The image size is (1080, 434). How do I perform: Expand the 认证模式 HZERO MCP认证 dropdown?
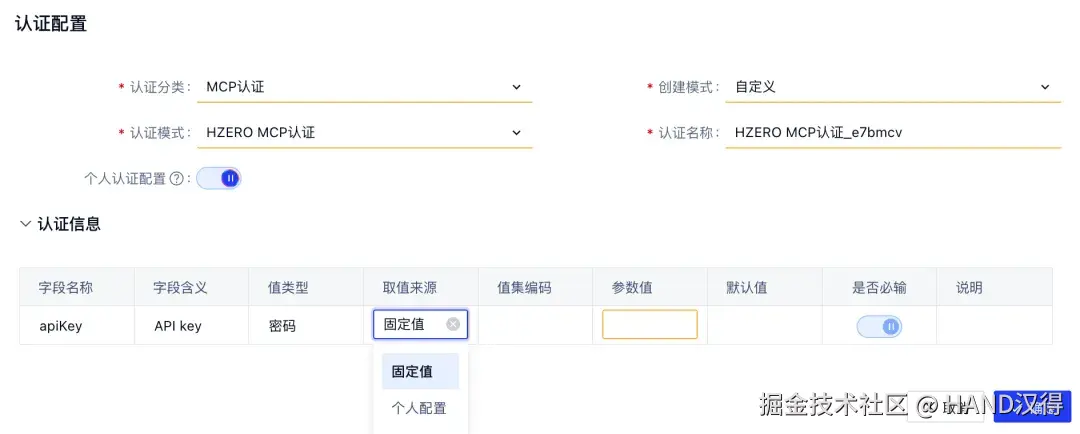pyautogui.click(x=516, y=132)
